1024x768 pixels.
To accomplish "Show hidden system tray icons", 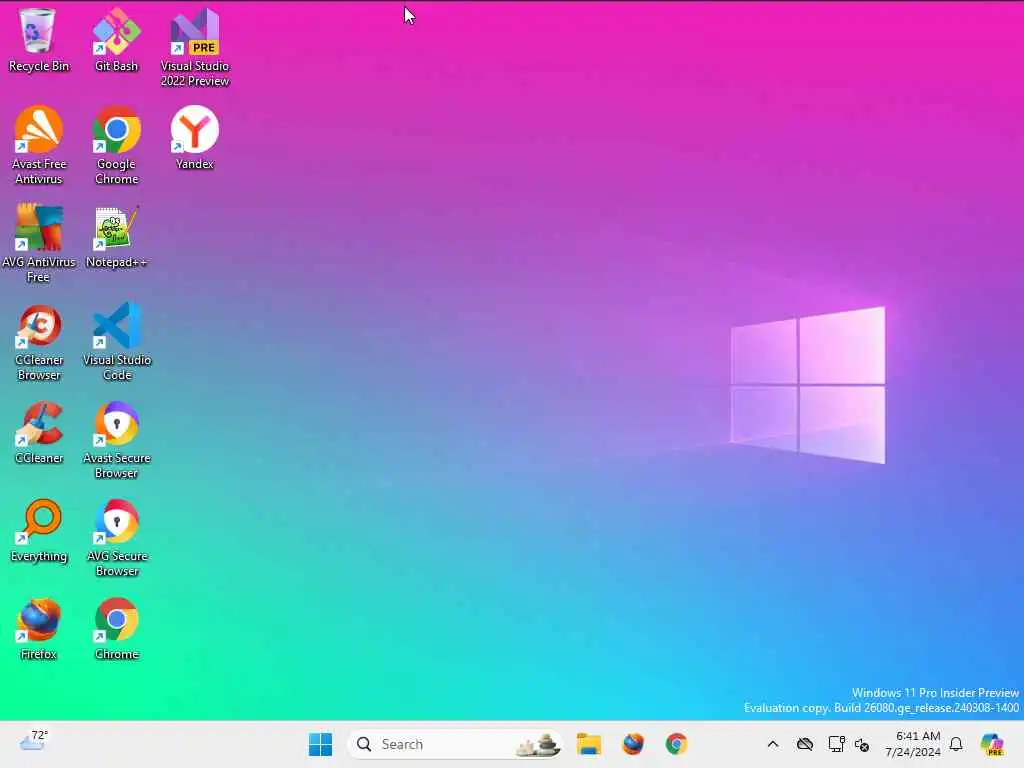I will pyautogui.click(x=773, y=744).
